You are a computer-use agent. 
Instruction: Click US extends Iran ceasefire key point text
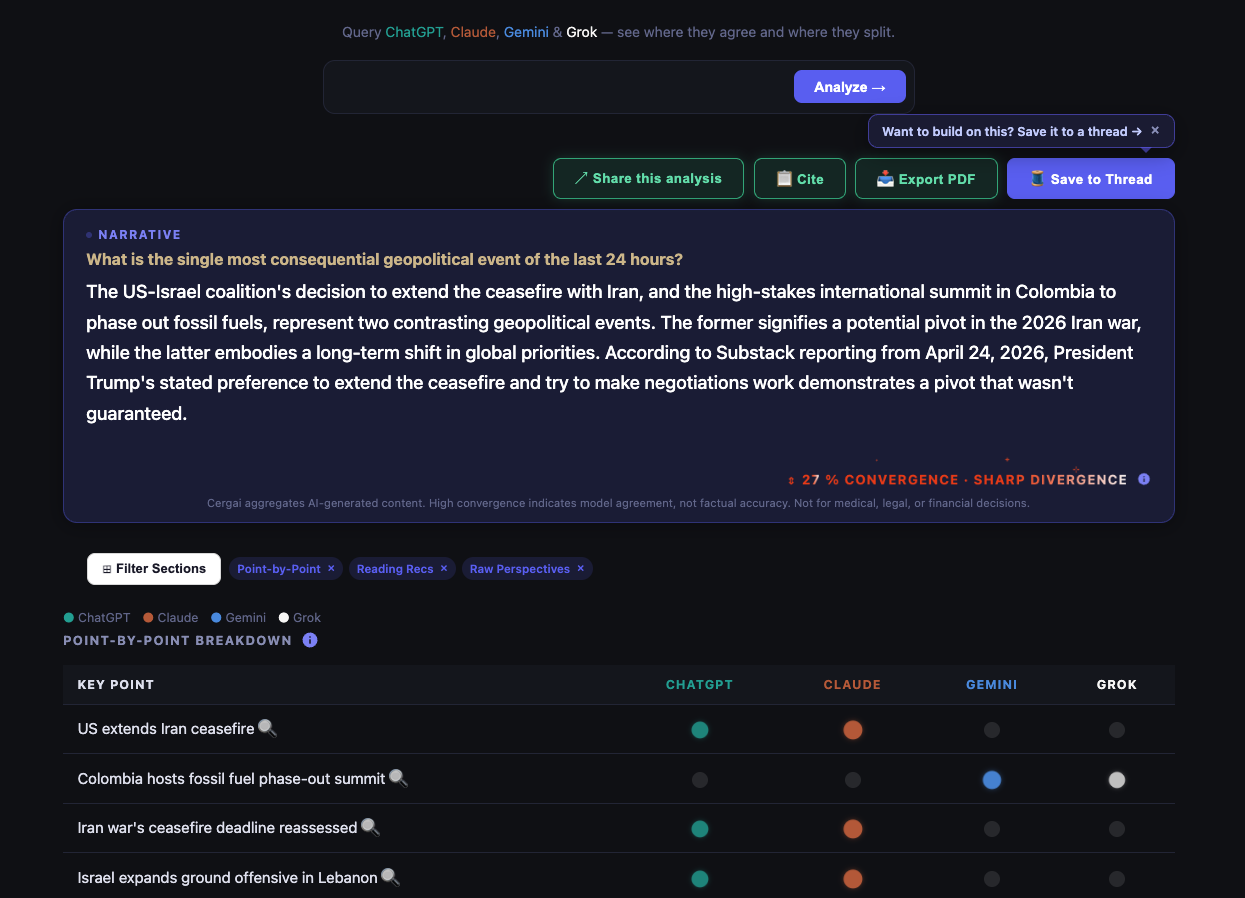click(166, 729)
